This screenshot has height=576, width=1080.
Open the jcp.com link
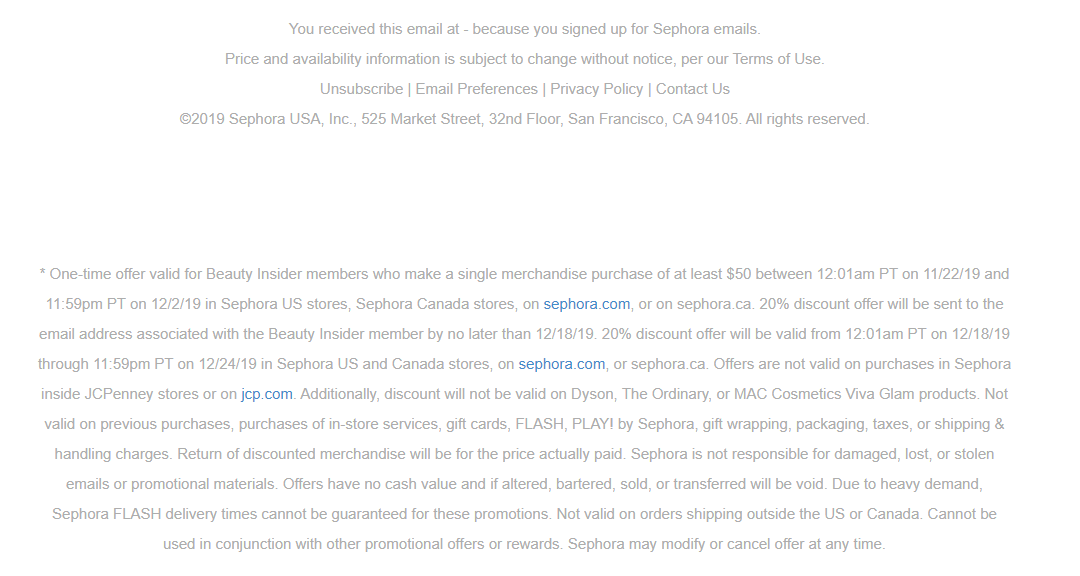(x=267, y=394)
